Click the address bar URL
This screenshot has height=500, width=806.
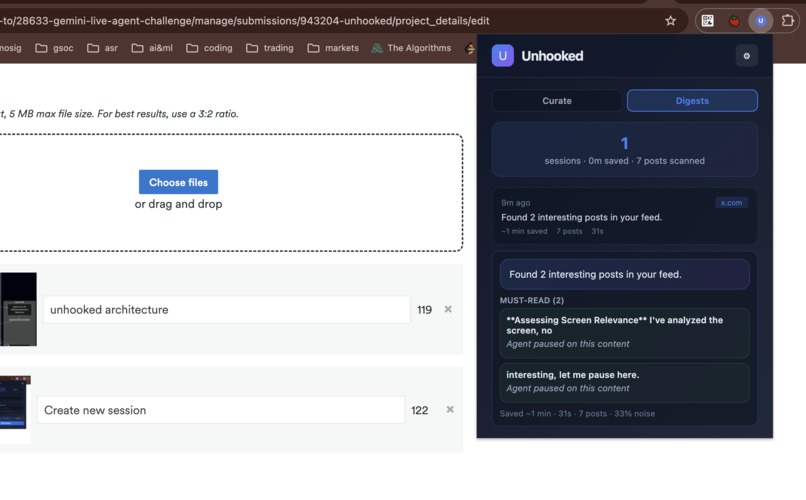(245, 21)
